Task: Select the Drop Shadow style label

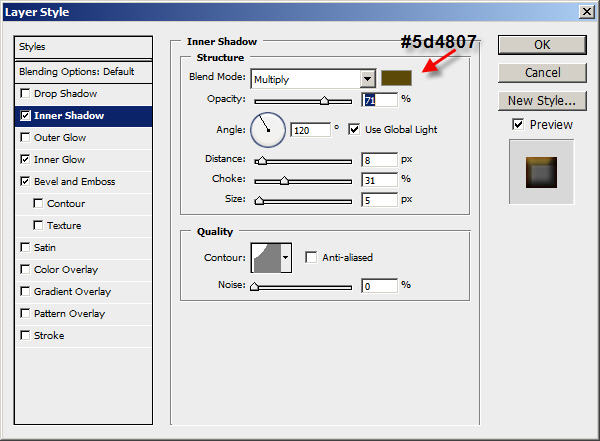Action: pyautogui.click(x=65, y=93)
